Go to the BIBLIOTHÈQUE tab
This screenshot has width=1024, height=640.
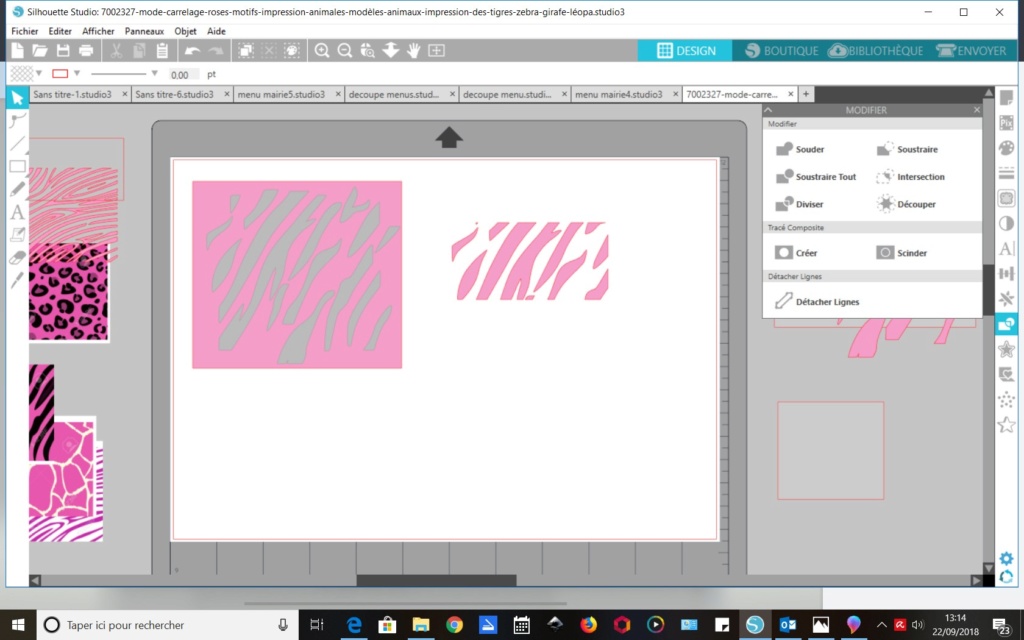(x=876, y=50)
